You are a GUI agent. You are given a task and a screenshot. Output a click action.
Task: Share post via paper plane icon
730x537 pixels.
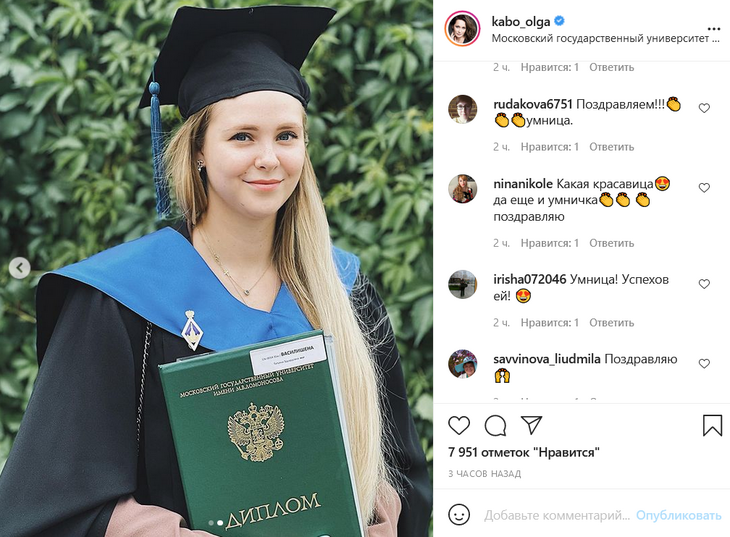coord(531,425)
